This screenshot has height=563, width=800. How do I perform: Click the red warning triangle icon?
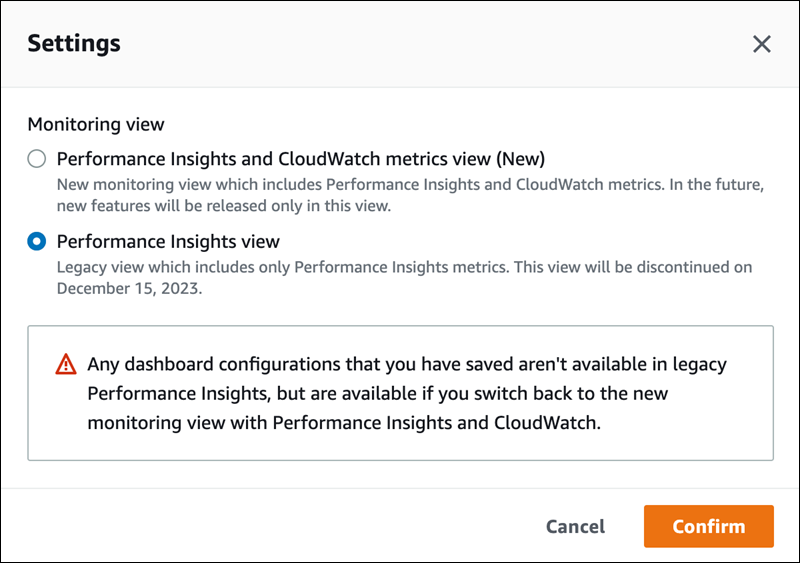[66, 364]
